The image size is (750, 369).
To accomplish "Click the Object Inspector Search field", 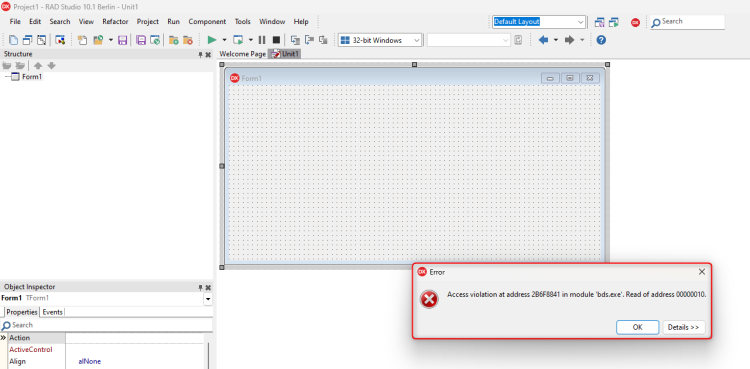I will click(x=106, y=325).
